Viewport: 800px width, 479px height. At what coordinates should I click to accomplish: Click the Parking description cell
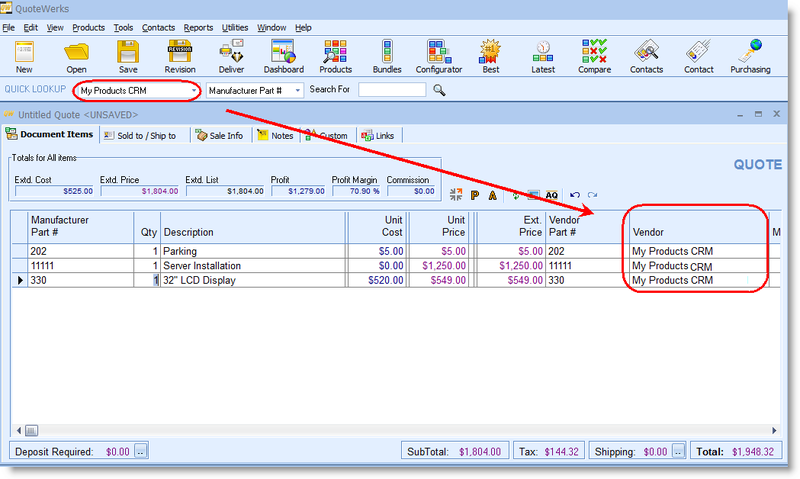click(254, 251)
